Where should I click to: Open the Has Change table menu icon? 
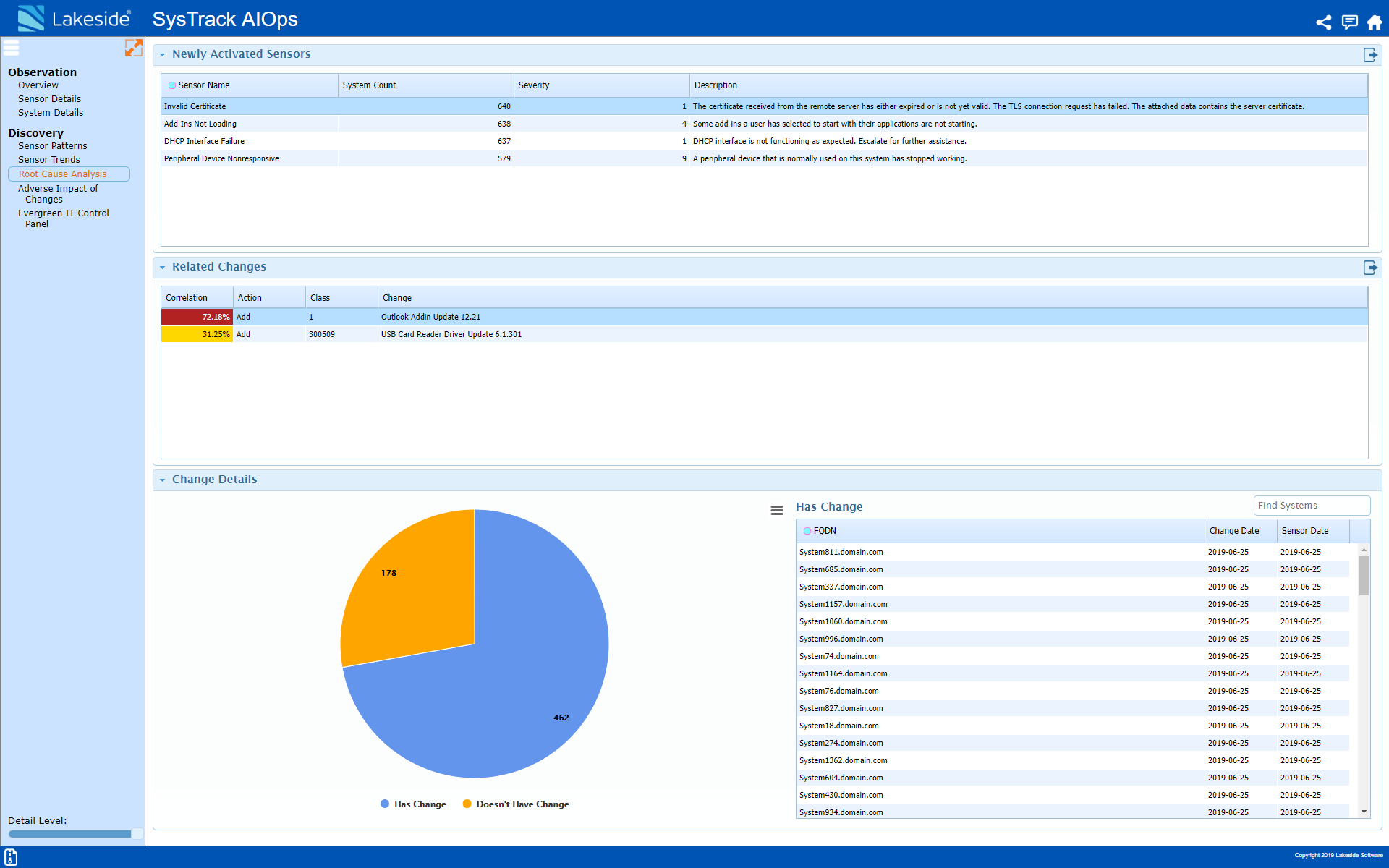point(777,510)
